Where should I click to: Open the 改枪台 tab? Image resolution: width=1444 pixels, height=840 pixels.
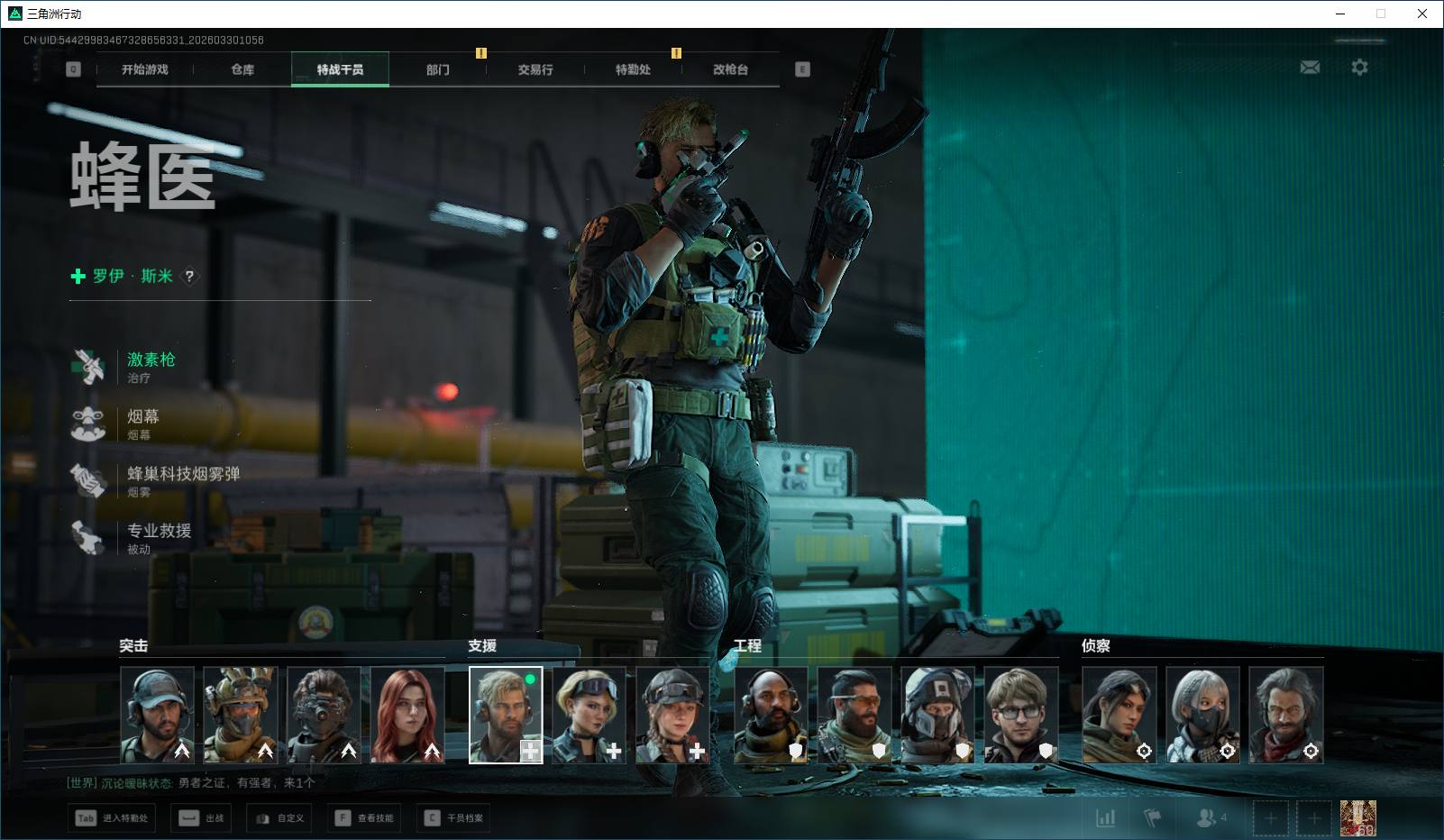(730, 69)
